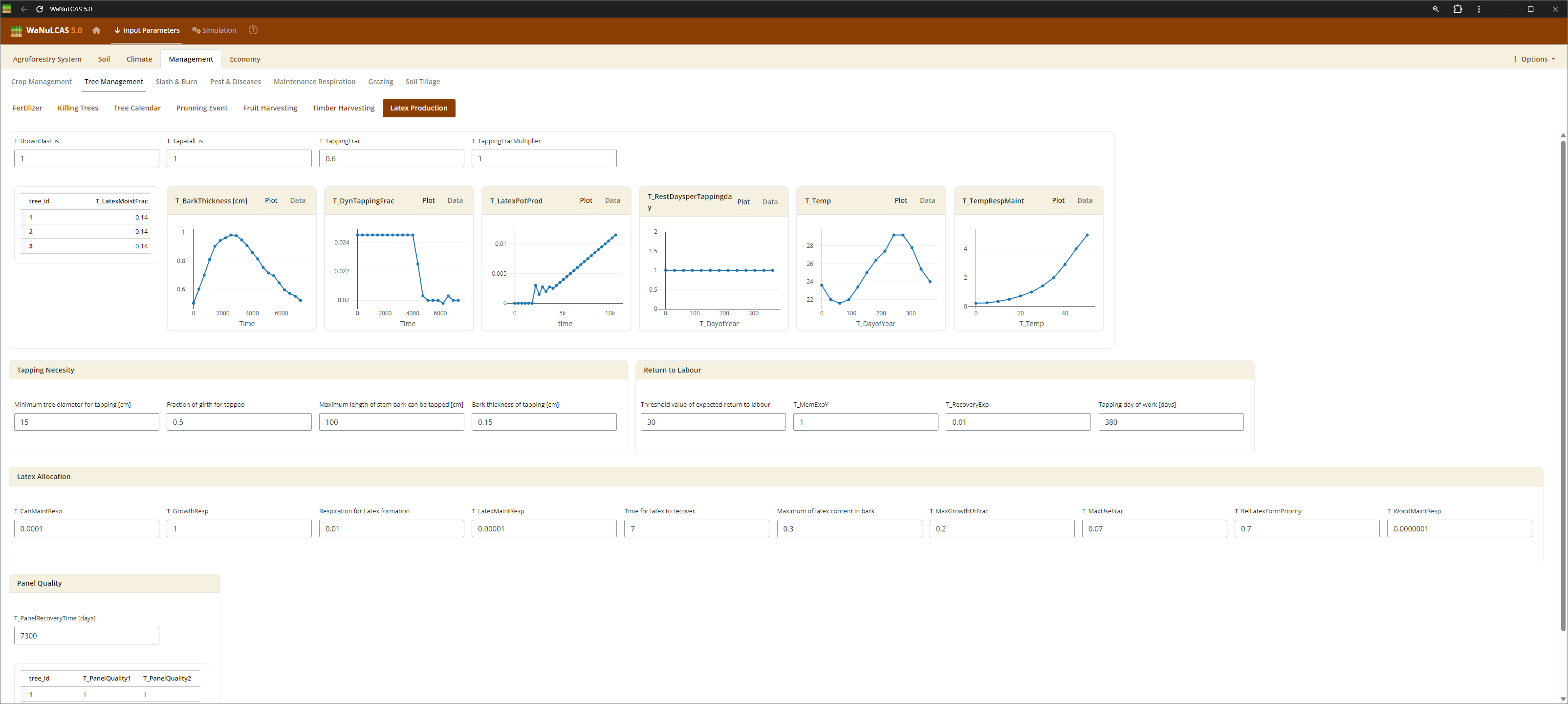The height and width of the screenshot is (704, 1568).
Task: Open the Input Parameters menu
Action: click(147, 30)
